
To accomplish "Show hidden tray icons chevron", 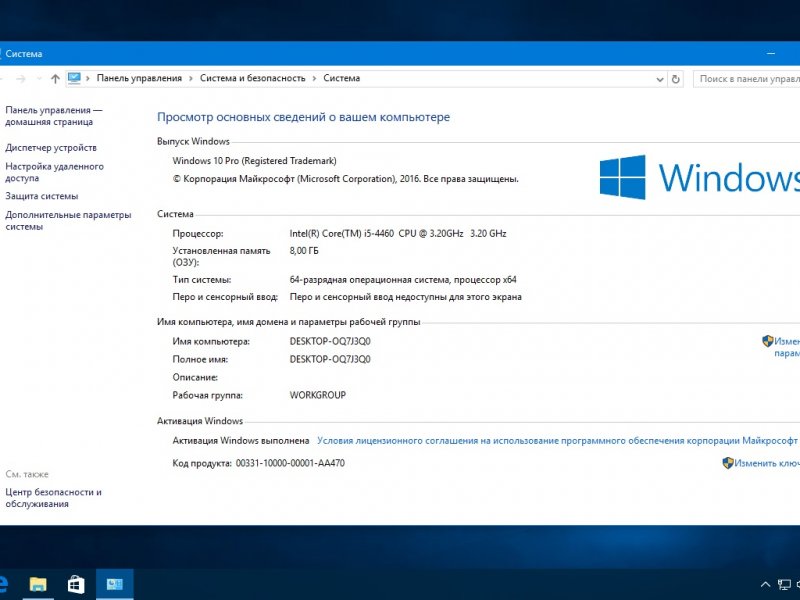I will coord(765,585).
